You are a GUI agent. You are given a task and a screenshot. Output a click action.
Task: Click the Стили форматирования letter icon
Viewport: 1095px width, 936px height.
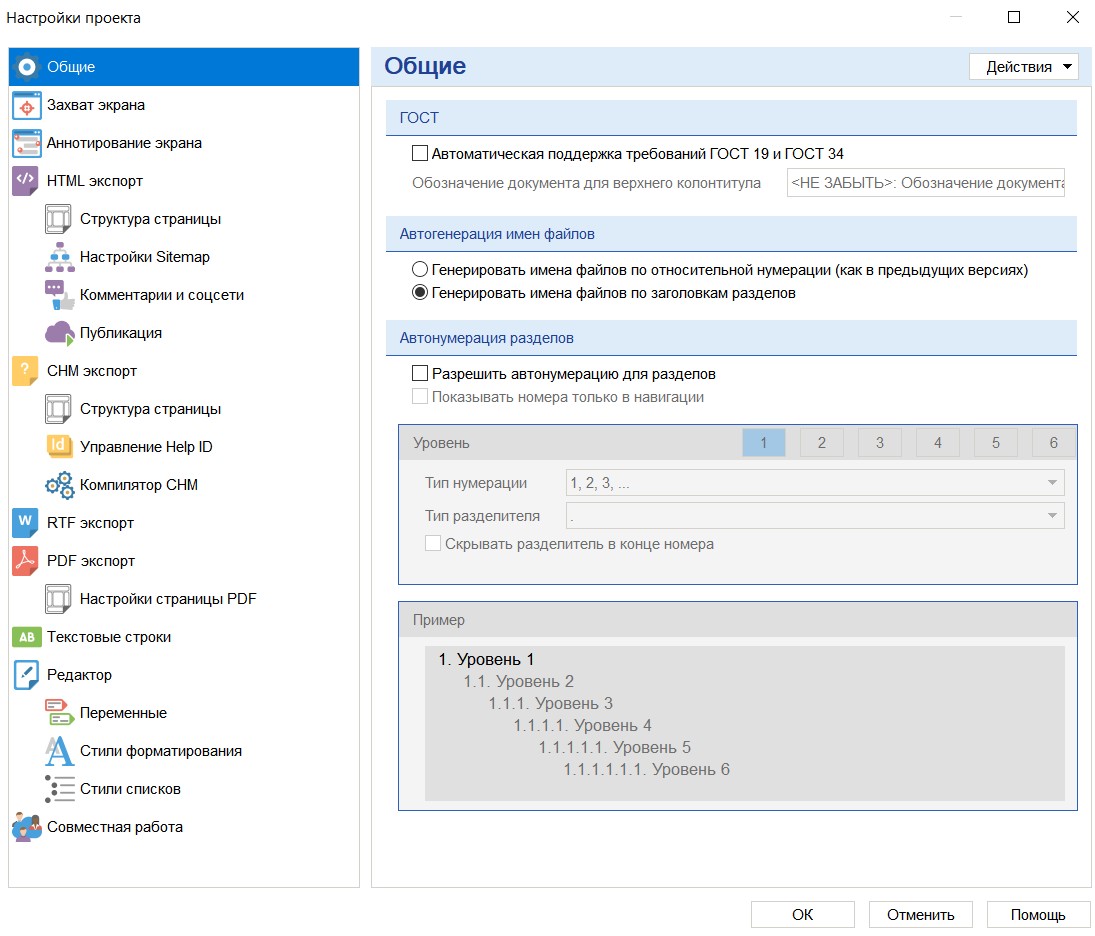pos(60,751)
